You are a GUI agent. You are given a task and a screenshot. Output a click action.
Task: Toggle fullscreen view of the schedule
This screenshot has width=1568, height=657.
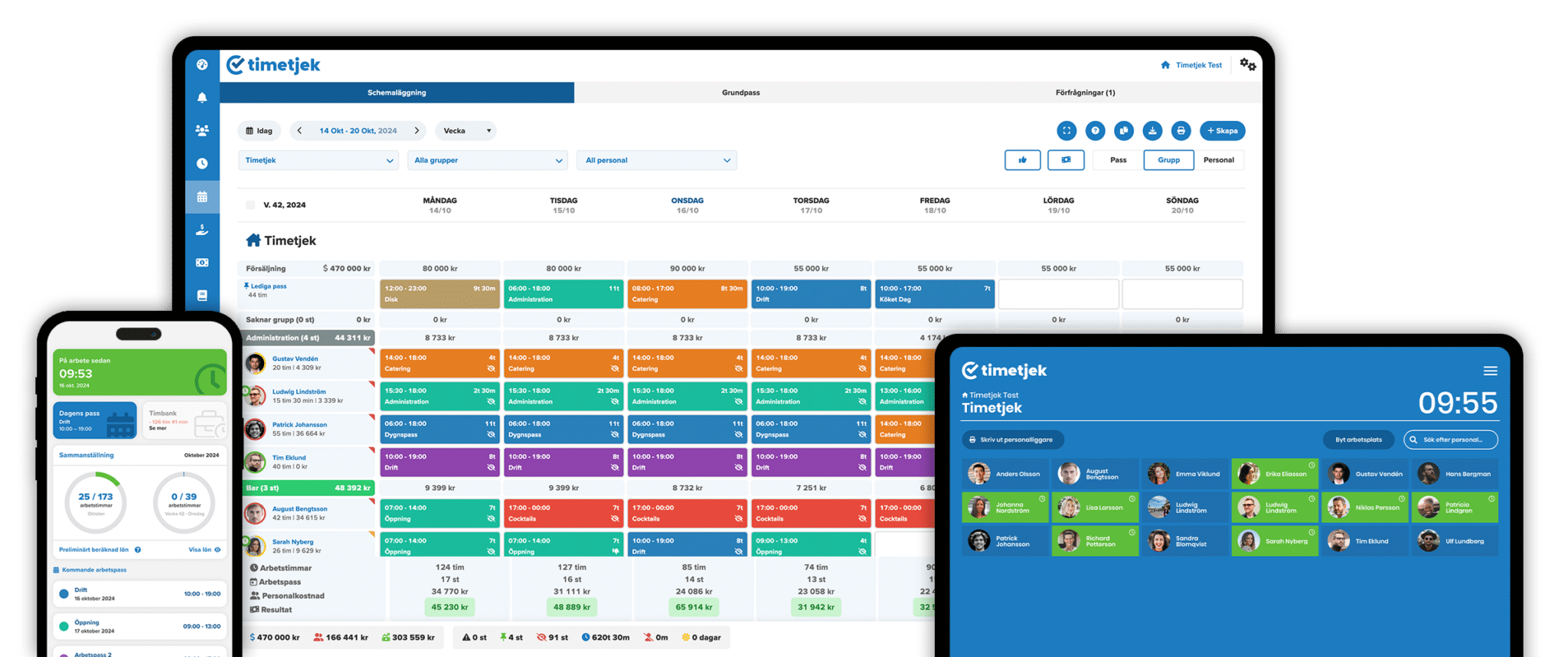[x=1067, y=131]
